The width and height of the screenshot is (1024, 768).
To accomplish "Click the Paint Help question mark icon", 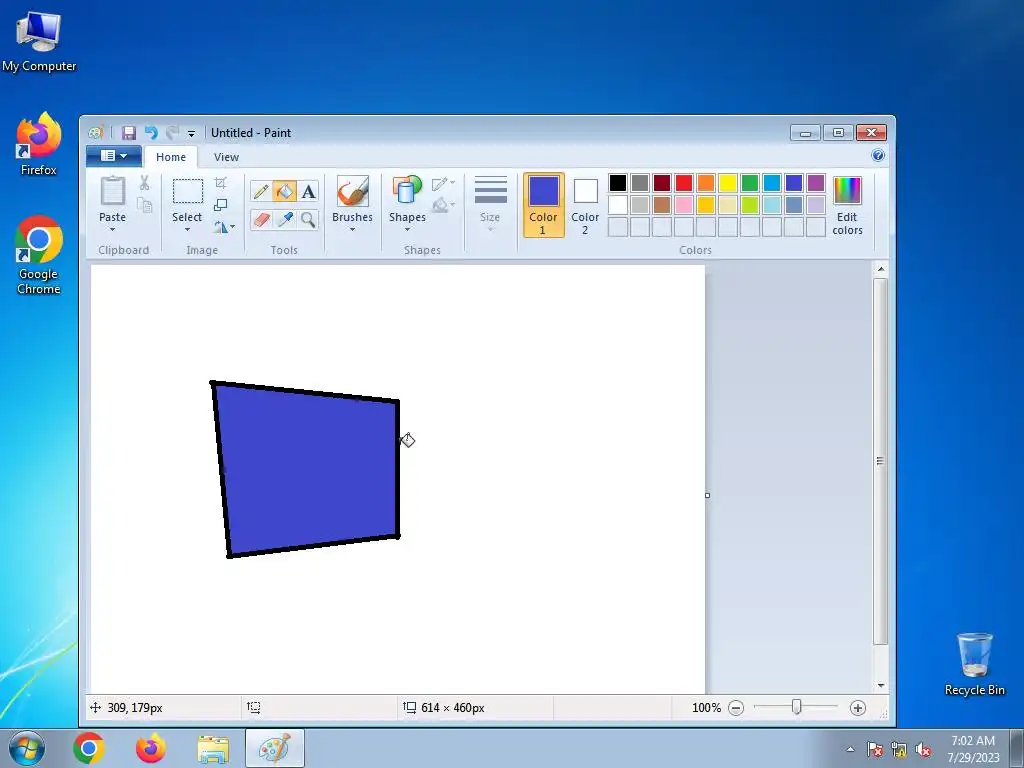I will [x=878, y=155].
